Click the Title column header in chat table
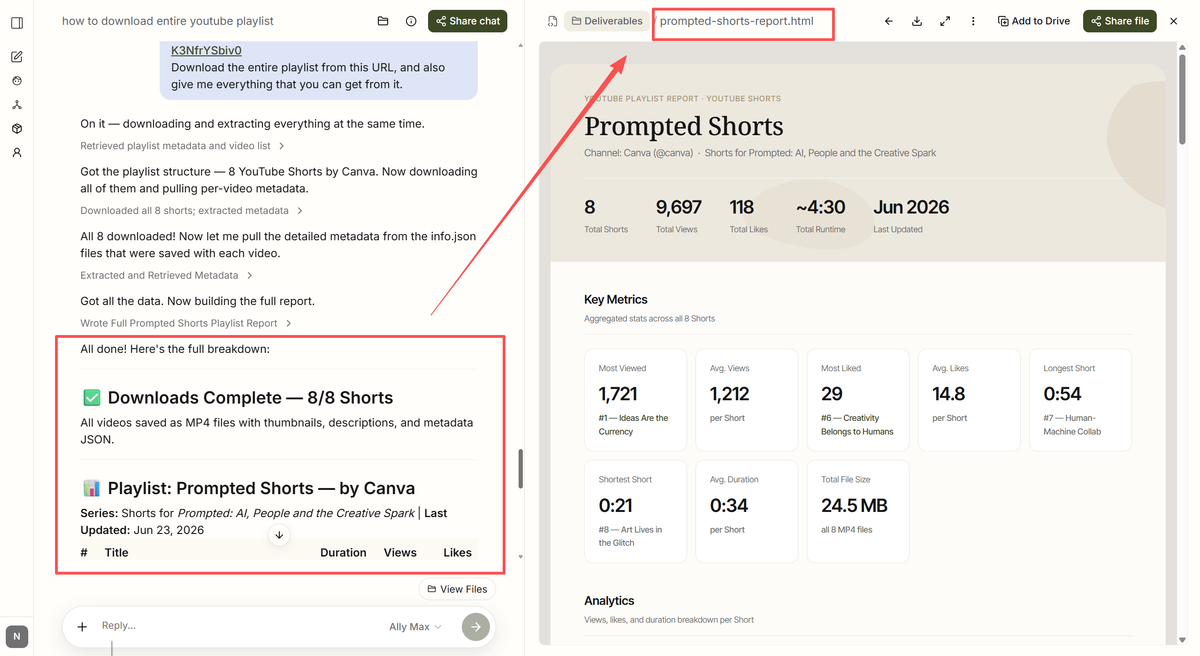Image resolution: width=1200 pixels, height=656 pixels. 117,552
